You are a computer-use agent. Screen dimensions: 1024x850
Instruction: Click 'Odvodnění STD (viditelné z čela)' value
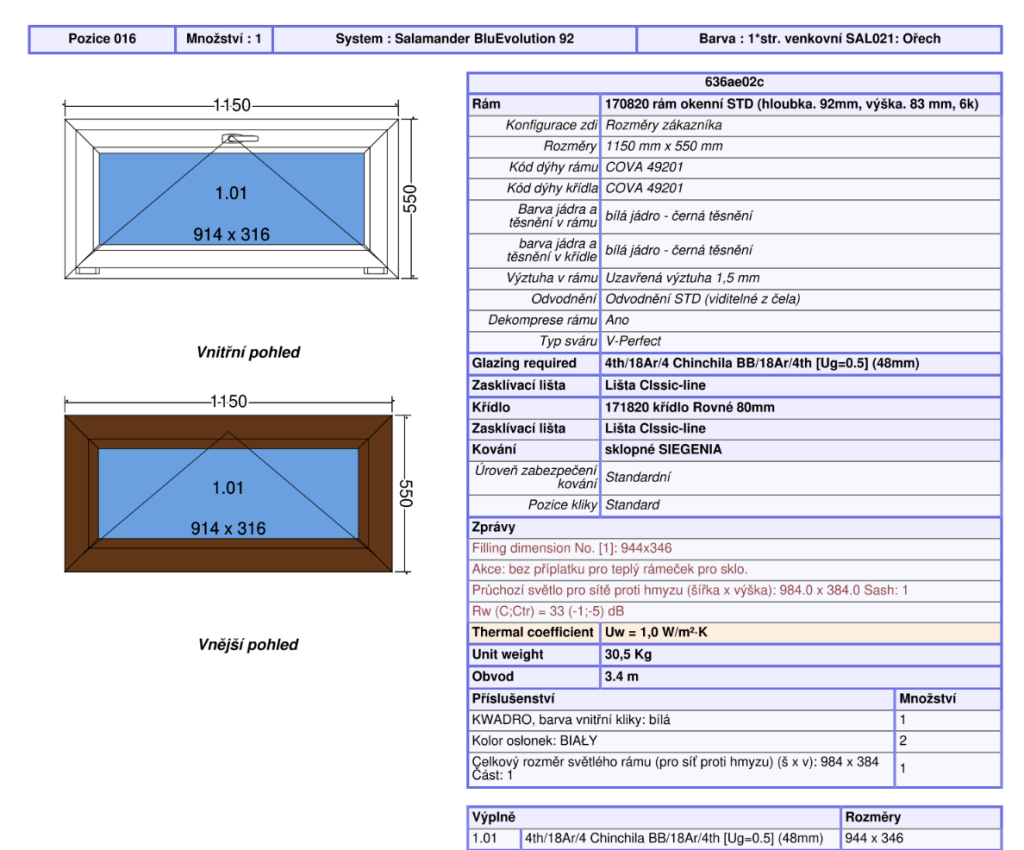coord(703,299)
